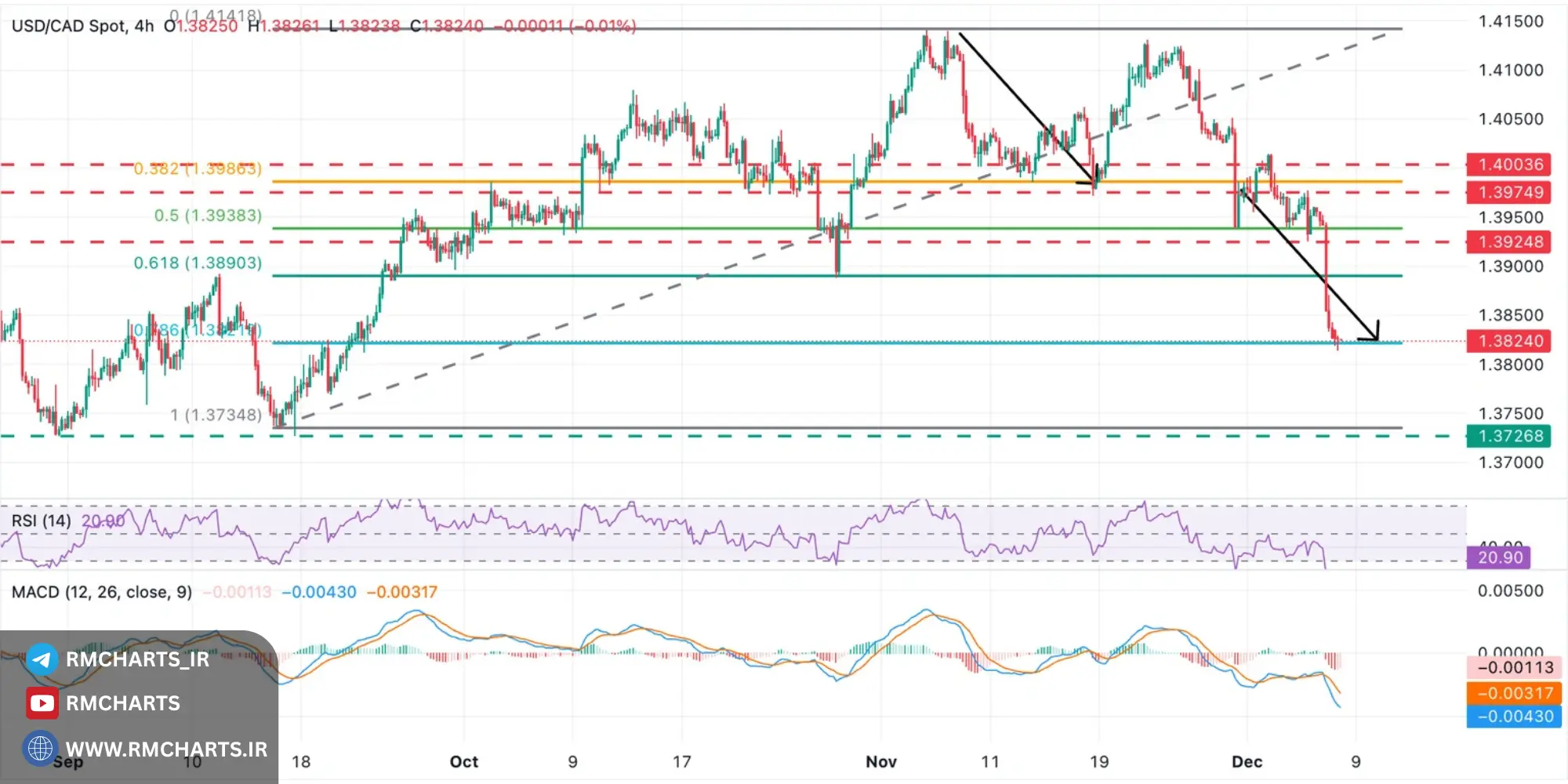The height and width of the screenshot is (784, 1568).
Task: Click the Telegram icon in the watermark
Action: pyautogui.click(x=42, y=659)
